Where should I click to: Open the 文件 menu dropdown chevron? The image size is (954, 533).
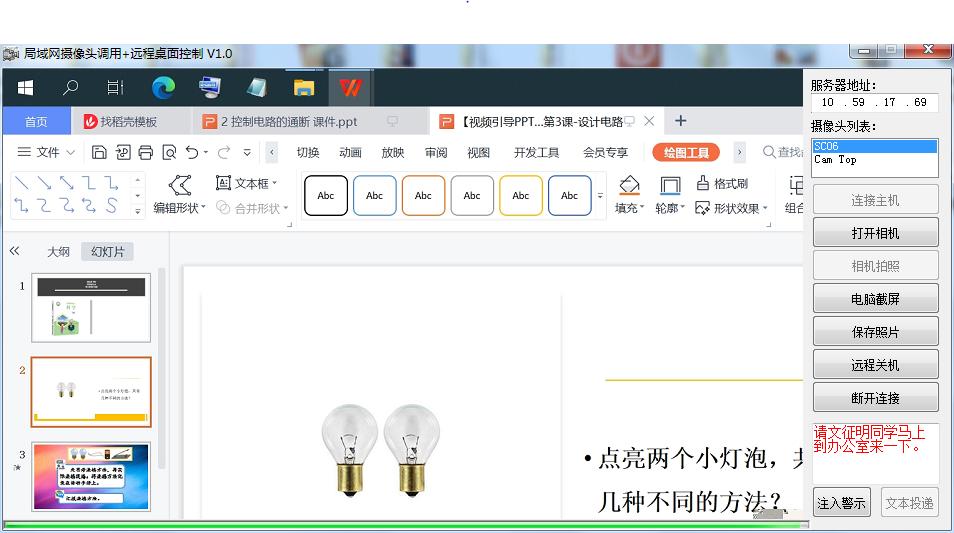pos(70,152)
